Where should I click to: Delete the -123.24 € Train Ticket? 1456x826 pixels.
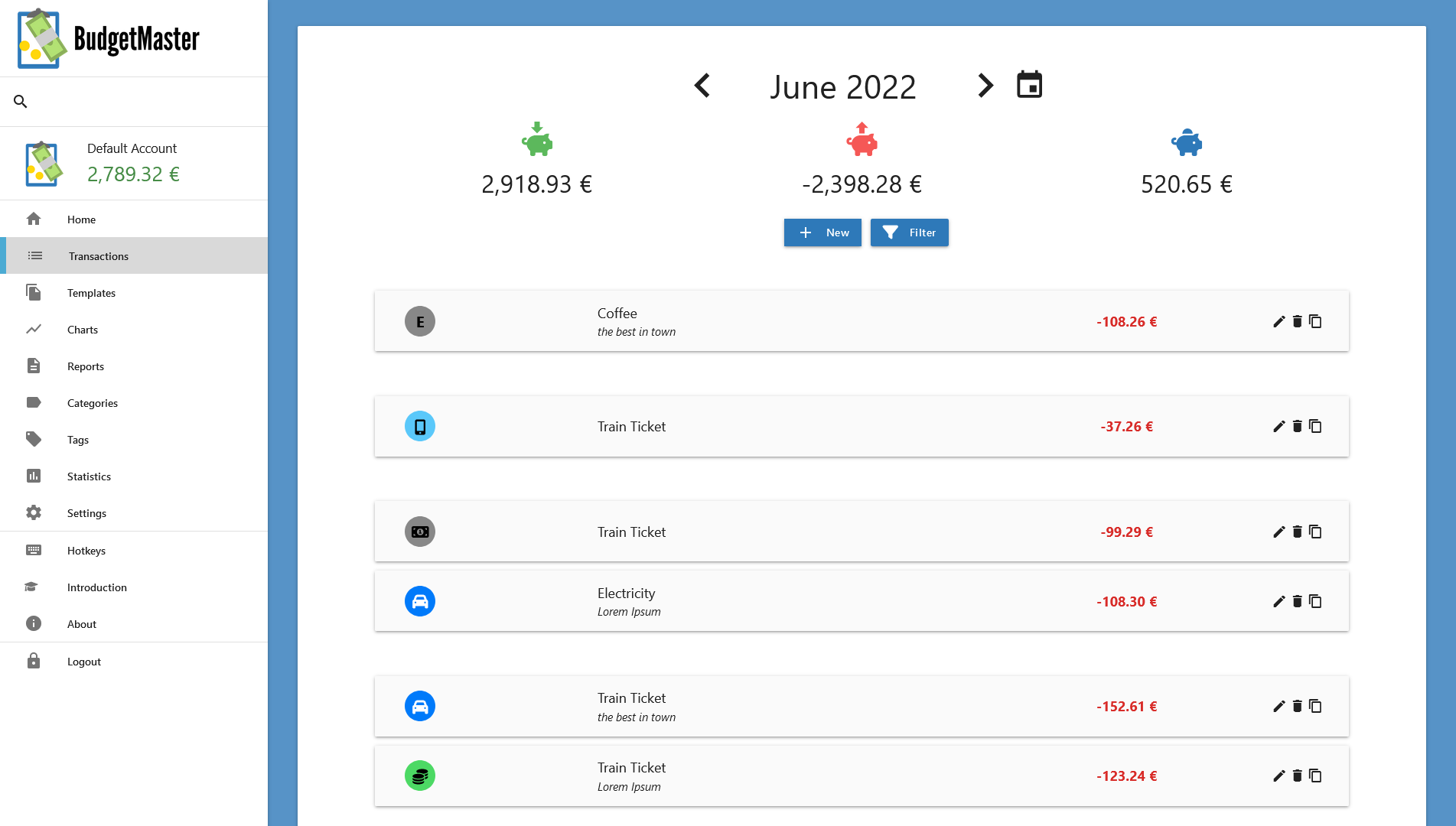(1297, 776)
